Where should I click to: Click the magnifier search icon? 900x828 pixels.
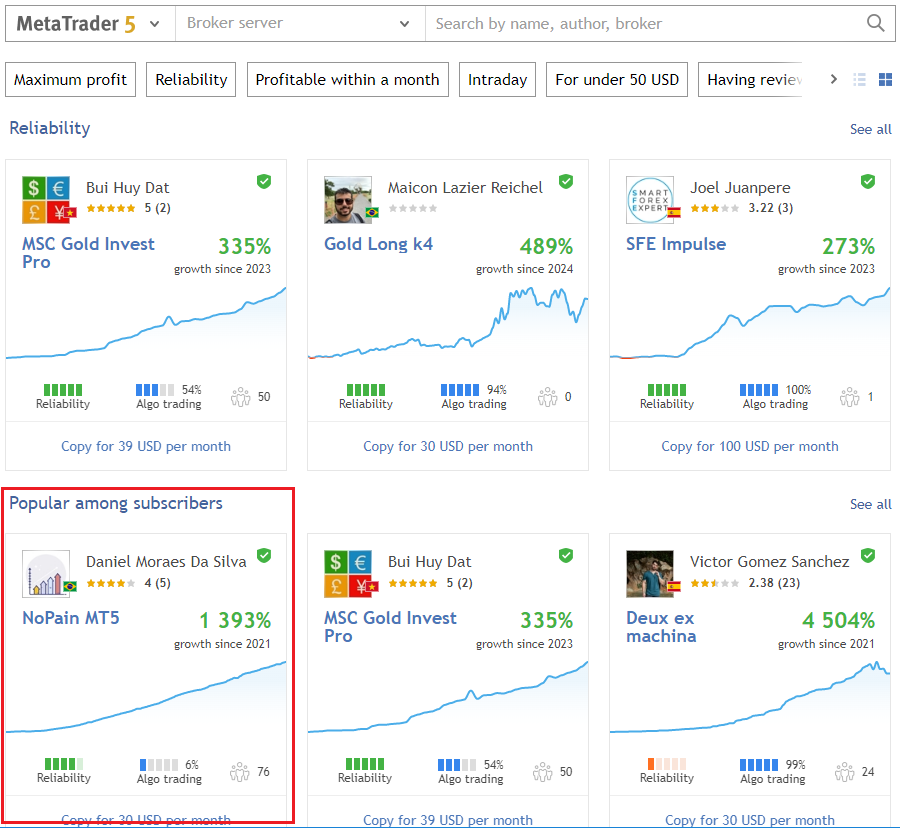875,23
